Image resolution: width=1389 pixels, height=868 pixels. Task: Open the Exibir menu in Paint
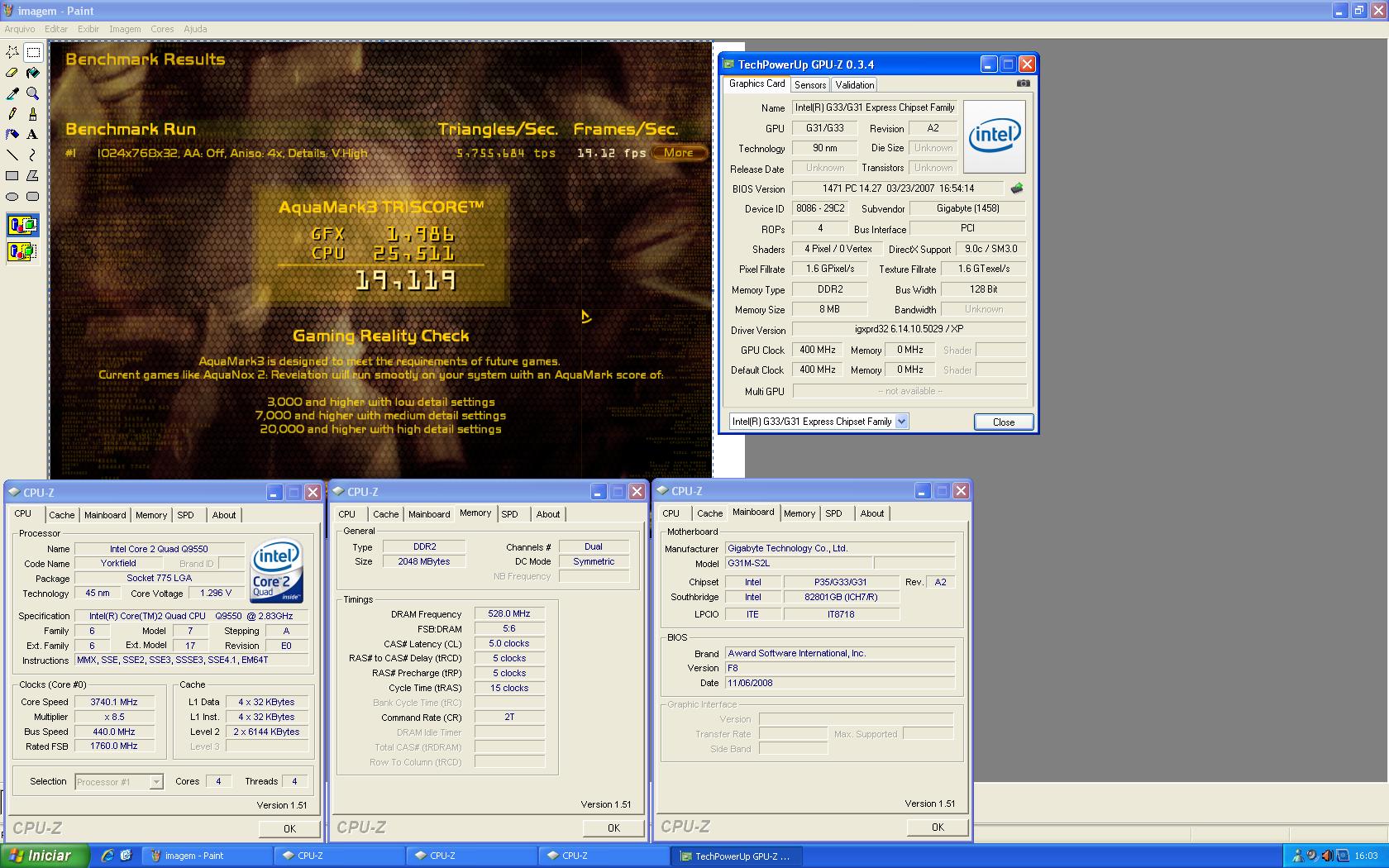(88, 29)
